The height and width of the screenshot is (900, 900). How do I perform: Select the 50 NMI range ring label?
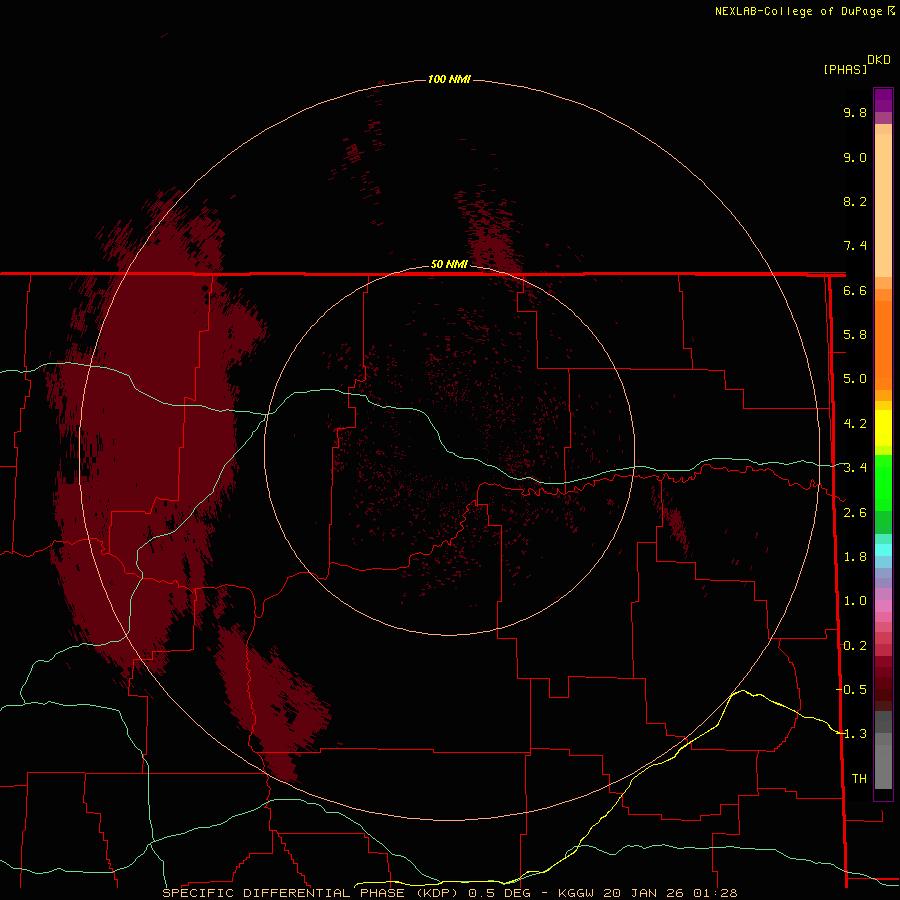[x=449, y=264]
